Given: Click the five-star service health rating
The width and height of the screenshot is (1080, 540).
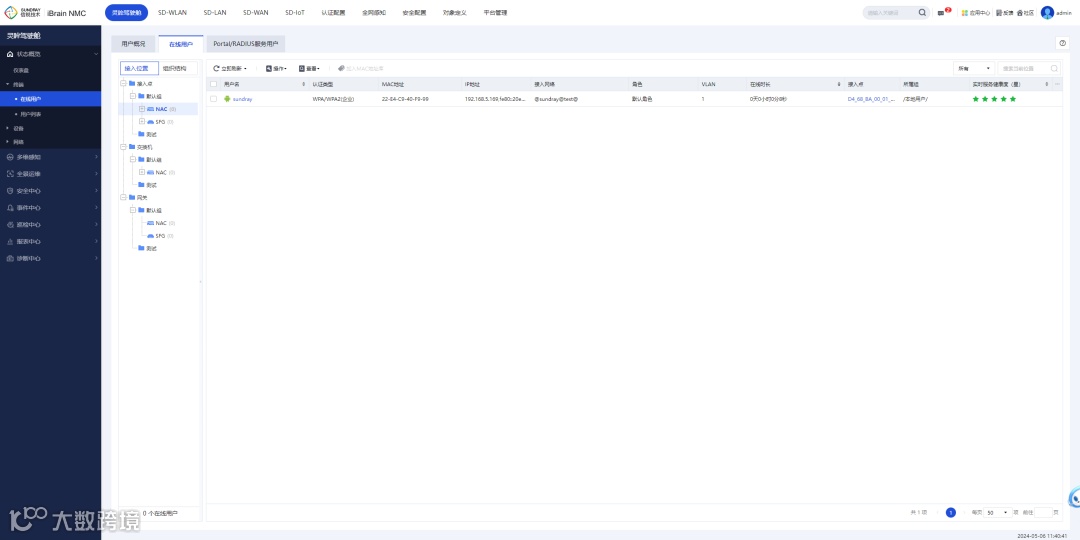Looking at the screenshot, I should (x=994, y=99).
